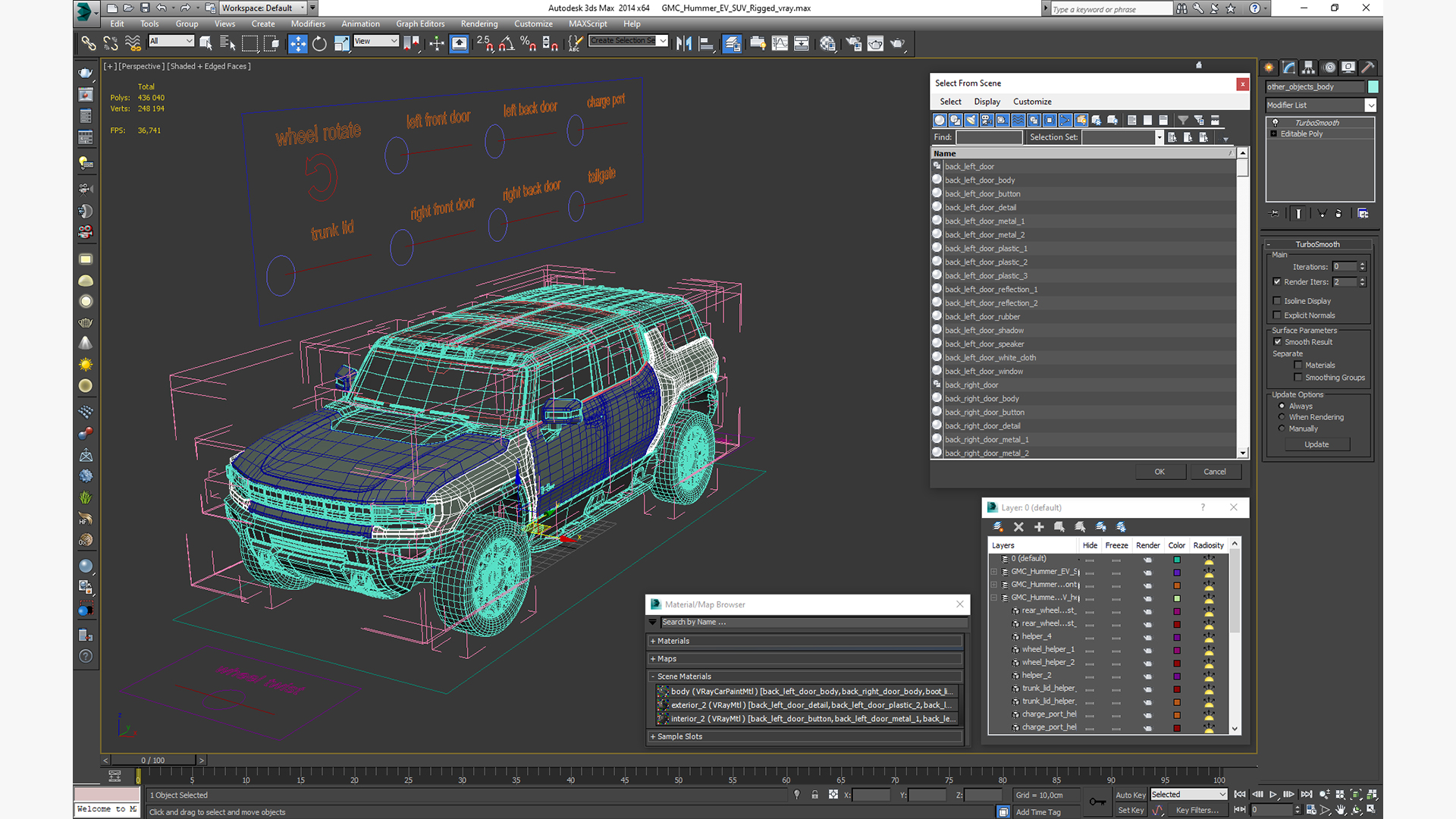Open the Create command panel tab
Viewport: 1456px width, 819px height.
(x=1269, y=67)
